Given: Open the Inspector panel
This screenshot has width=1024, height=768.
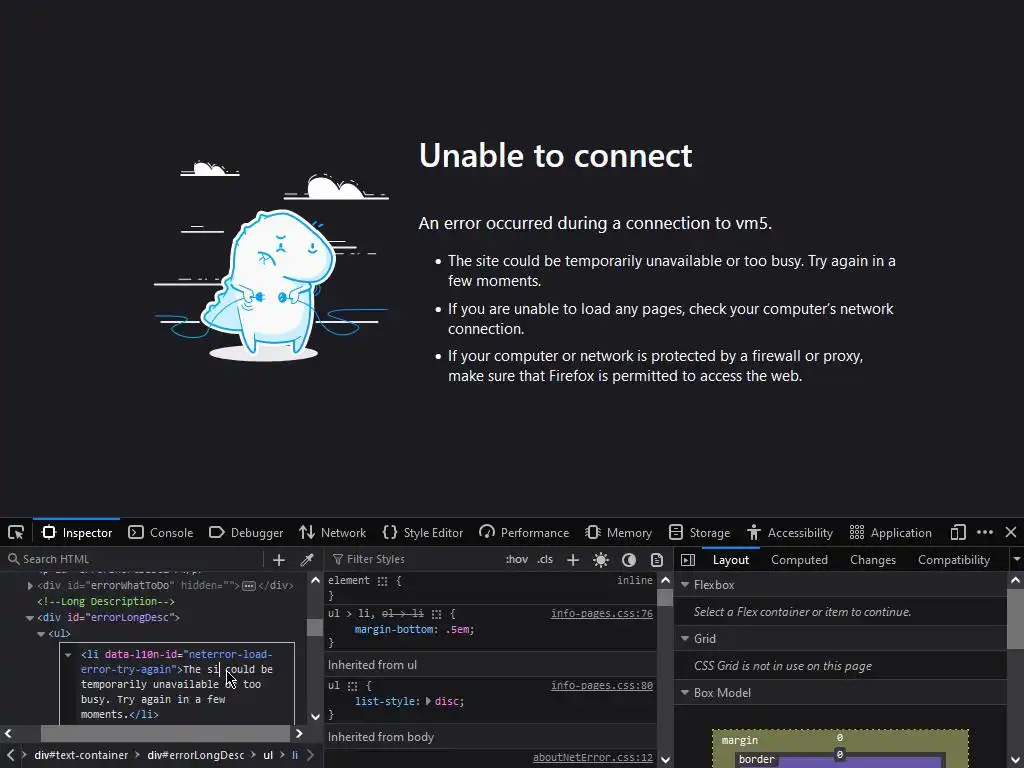Looking at the screenshot, I should (77, 532).
